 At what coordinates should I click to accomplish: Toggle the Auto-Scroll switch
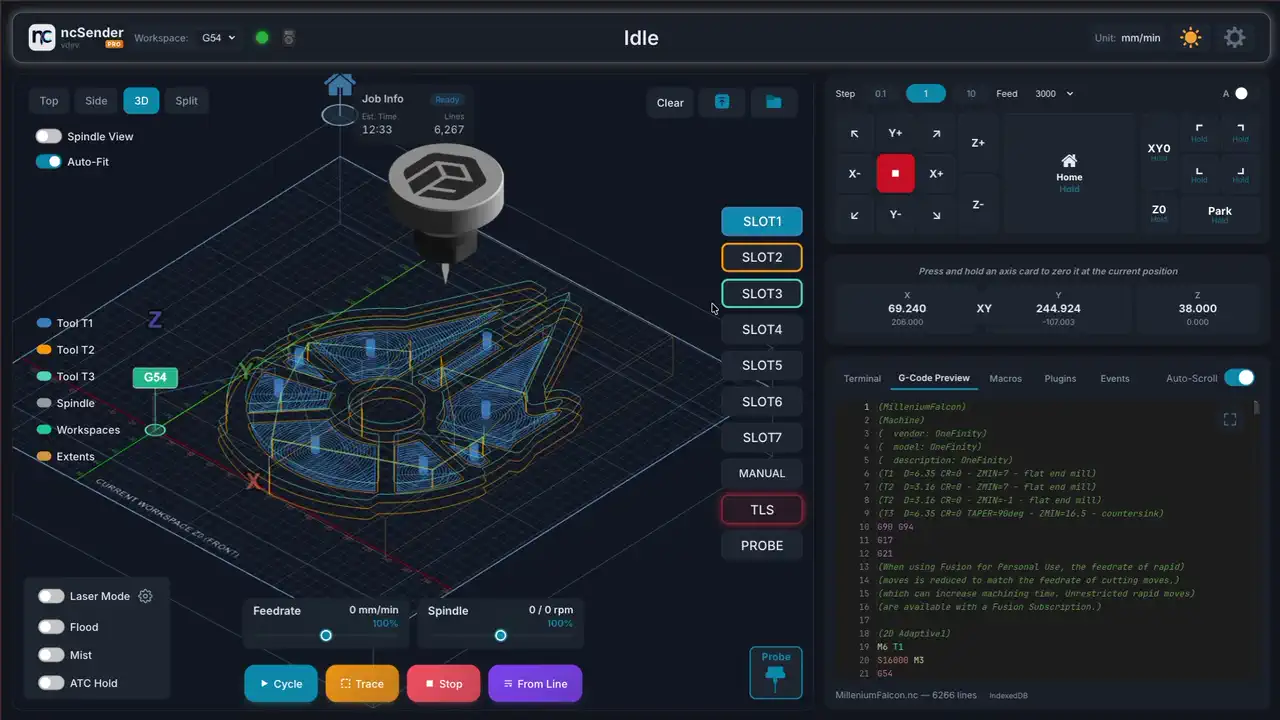click(x=1239, y=377)
